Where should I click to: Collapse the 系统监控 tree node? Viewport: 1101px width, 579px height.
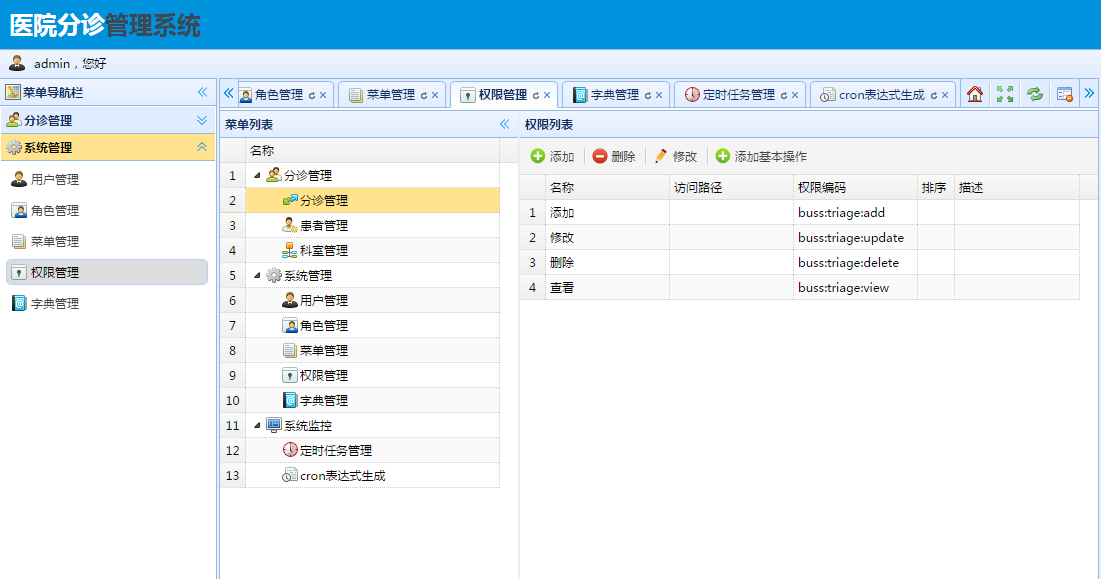coord(257,425)
